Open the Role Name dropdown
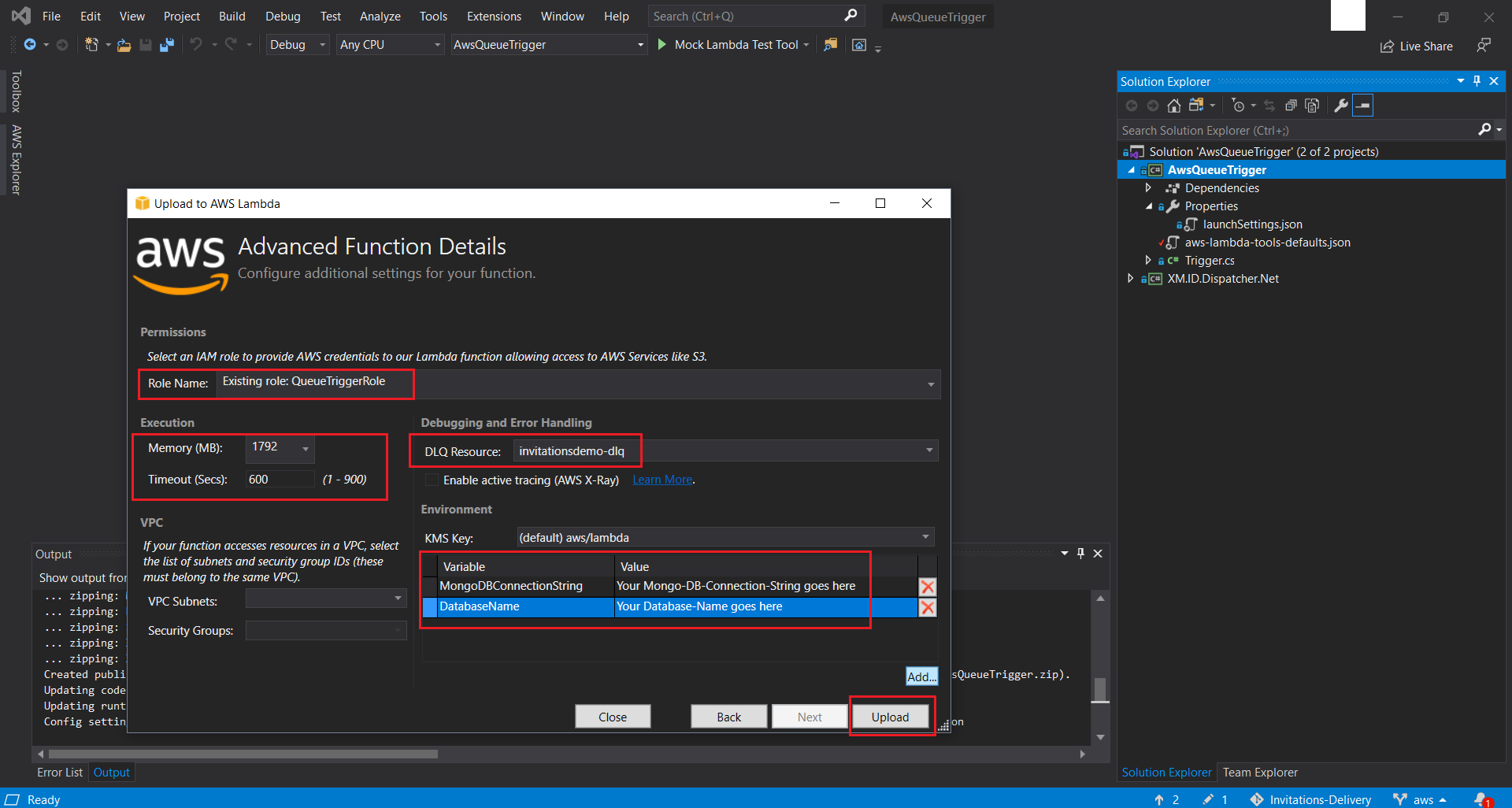The image size is (1512, 808). (x=931, y=384)
